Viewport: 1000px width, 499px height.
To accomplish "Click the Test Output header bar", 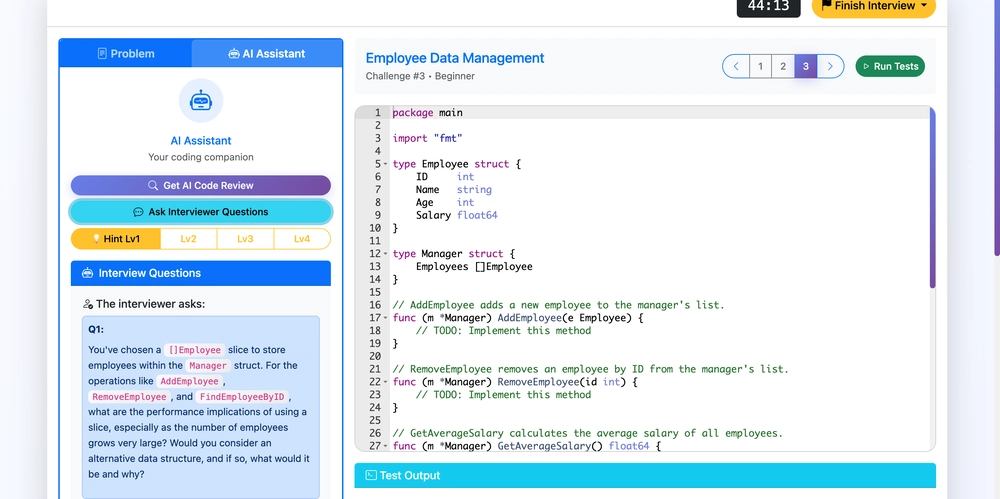I will pos(645,475).
